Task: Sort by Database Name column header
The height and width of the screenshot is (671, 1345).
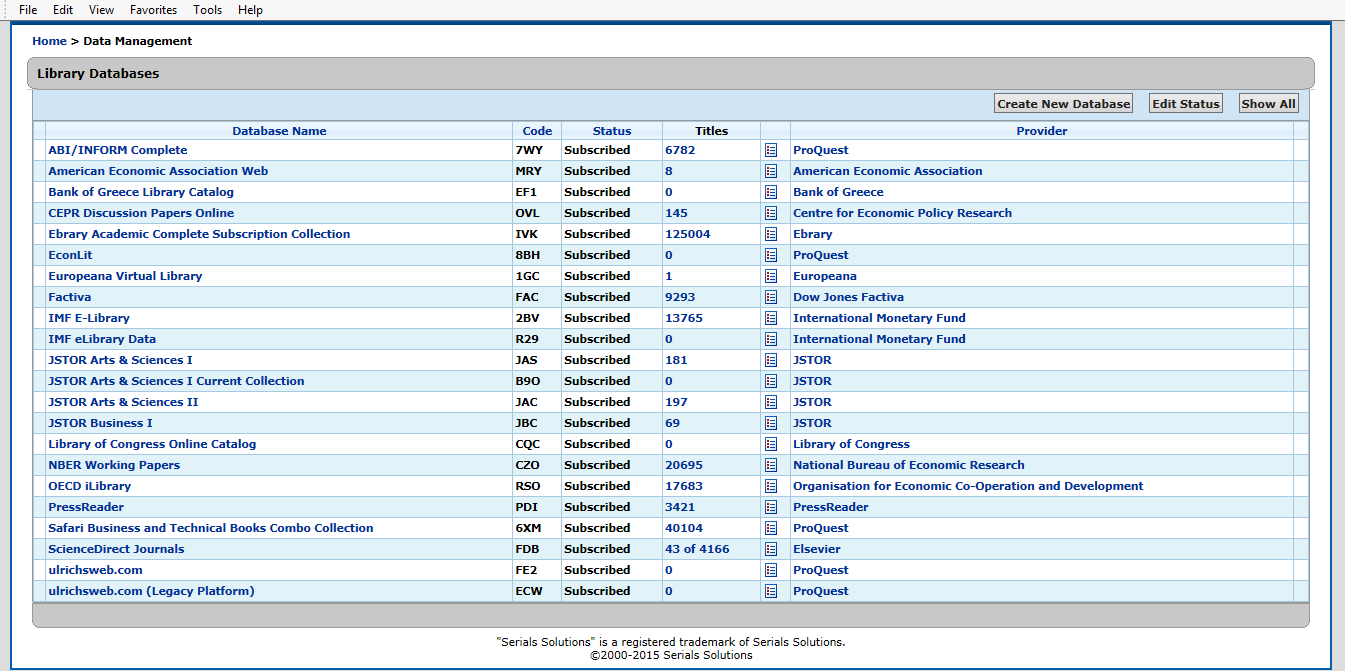Action: coord(279,131)
